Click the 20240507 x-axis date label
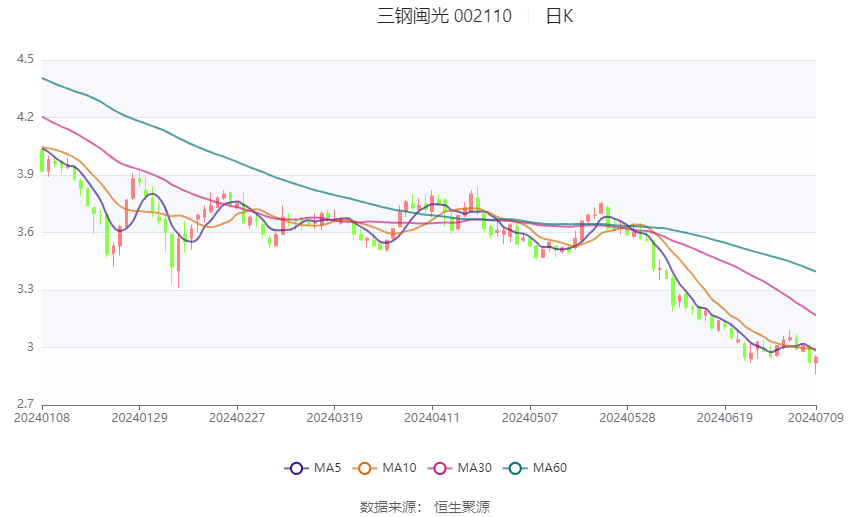Viewport: 850px width, 517px height. click(530, 418)
